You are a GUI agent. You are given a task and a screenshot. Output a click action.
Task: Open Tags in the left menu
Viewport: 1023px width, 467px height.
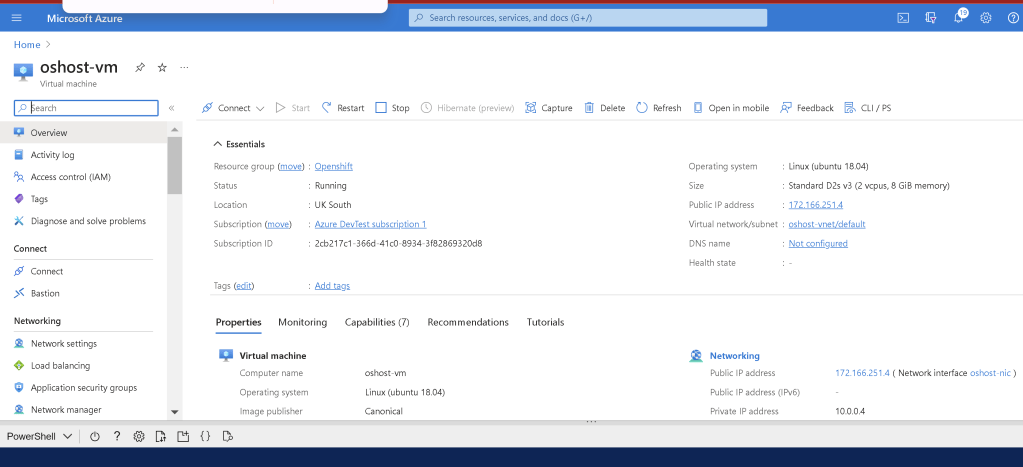pos(84,199)
